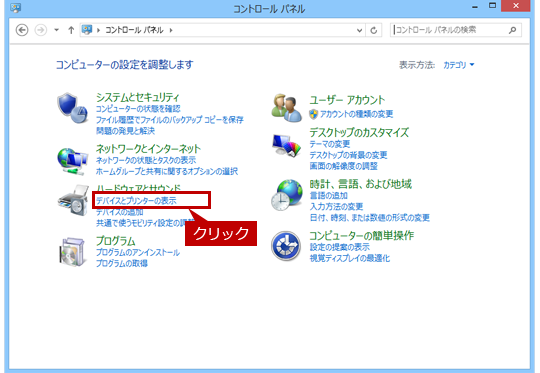Open プログラムのアンインストール link
Screen dimensions: 540x373
click(x=138, y=252)
